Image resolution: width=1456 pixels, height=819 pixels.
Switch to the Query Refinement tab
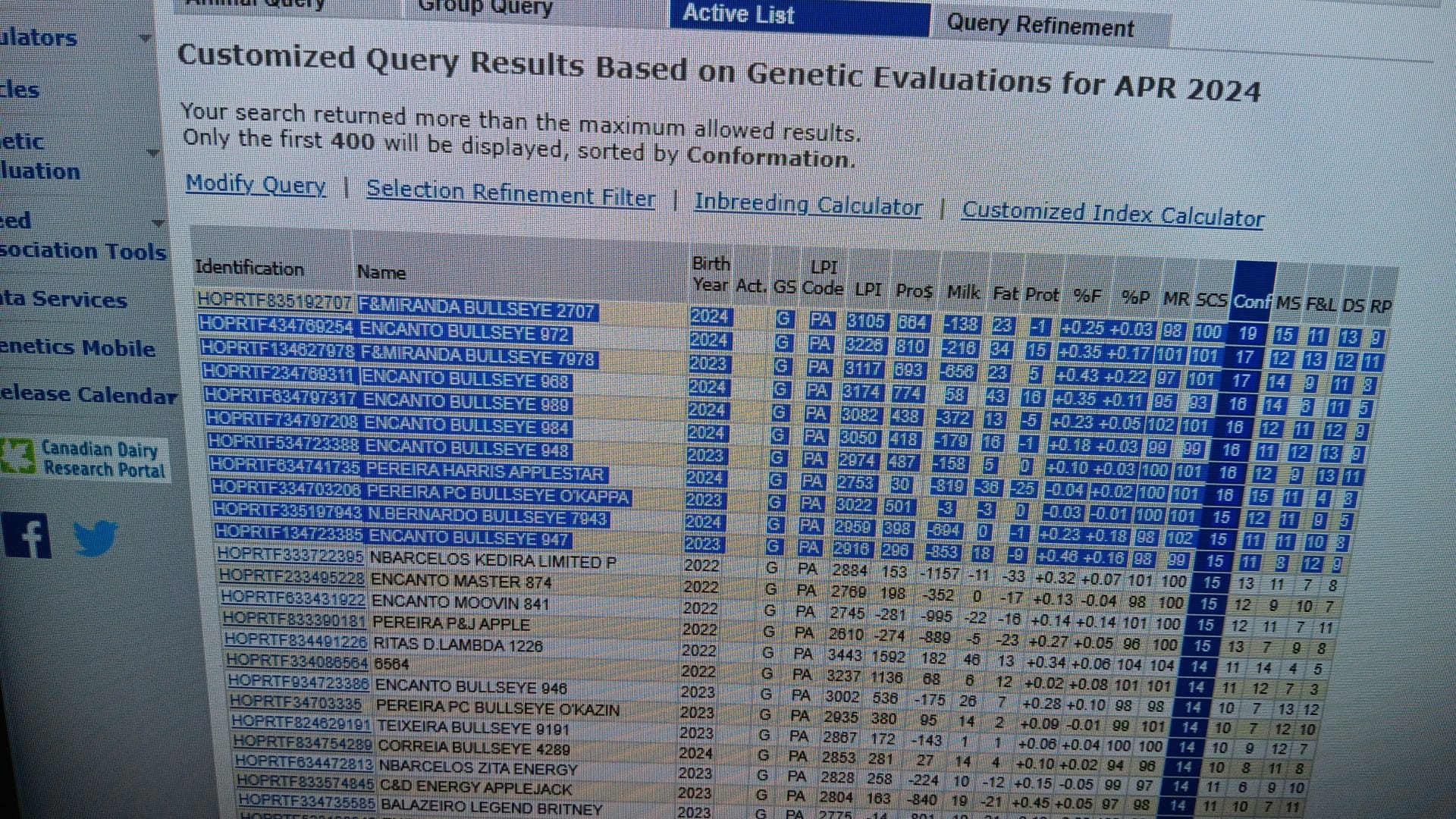click(1040, 27)
